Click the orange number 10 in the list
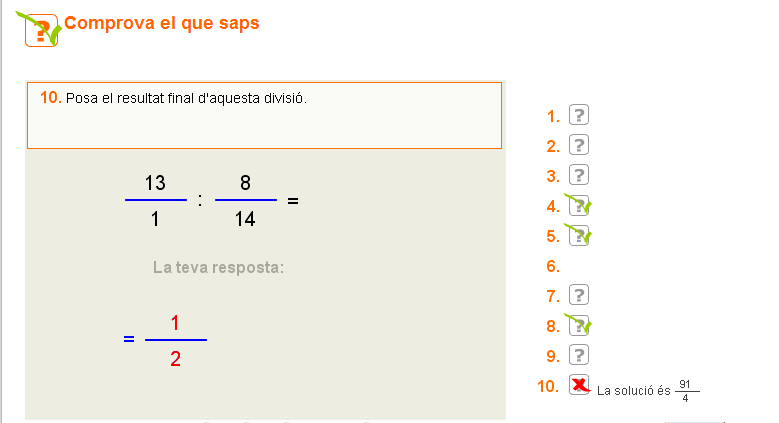The height and width of the screenshot is (423, 779). coord(547,386)
